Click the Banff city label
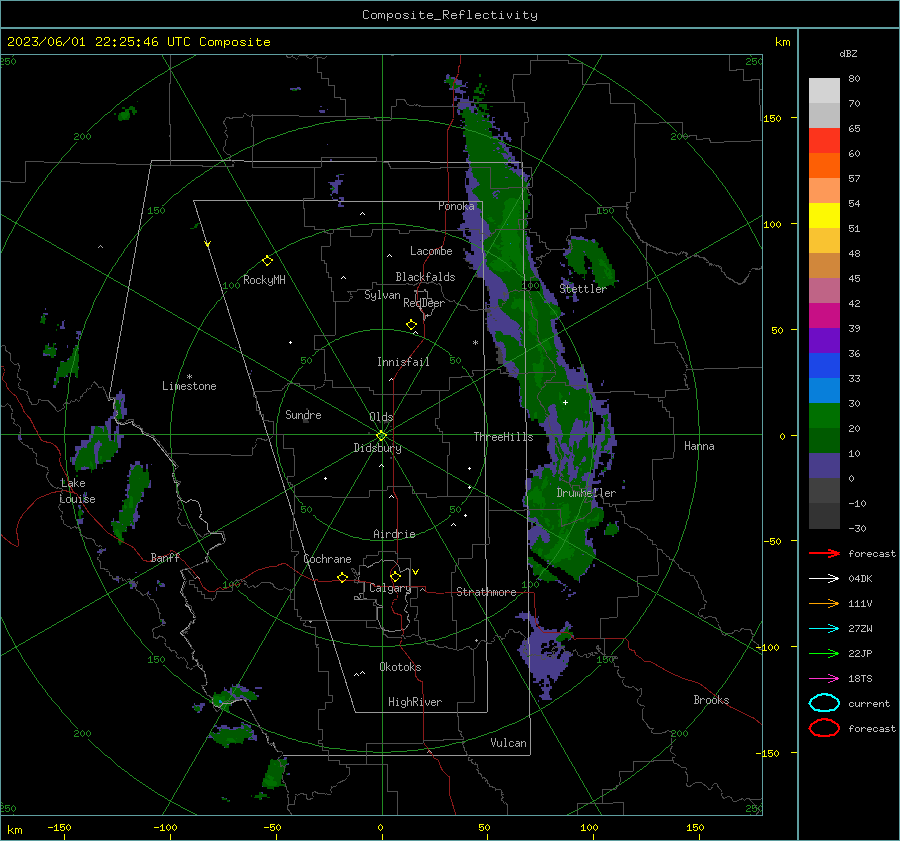Screen dimensions: 900x841 pos(165,557)
